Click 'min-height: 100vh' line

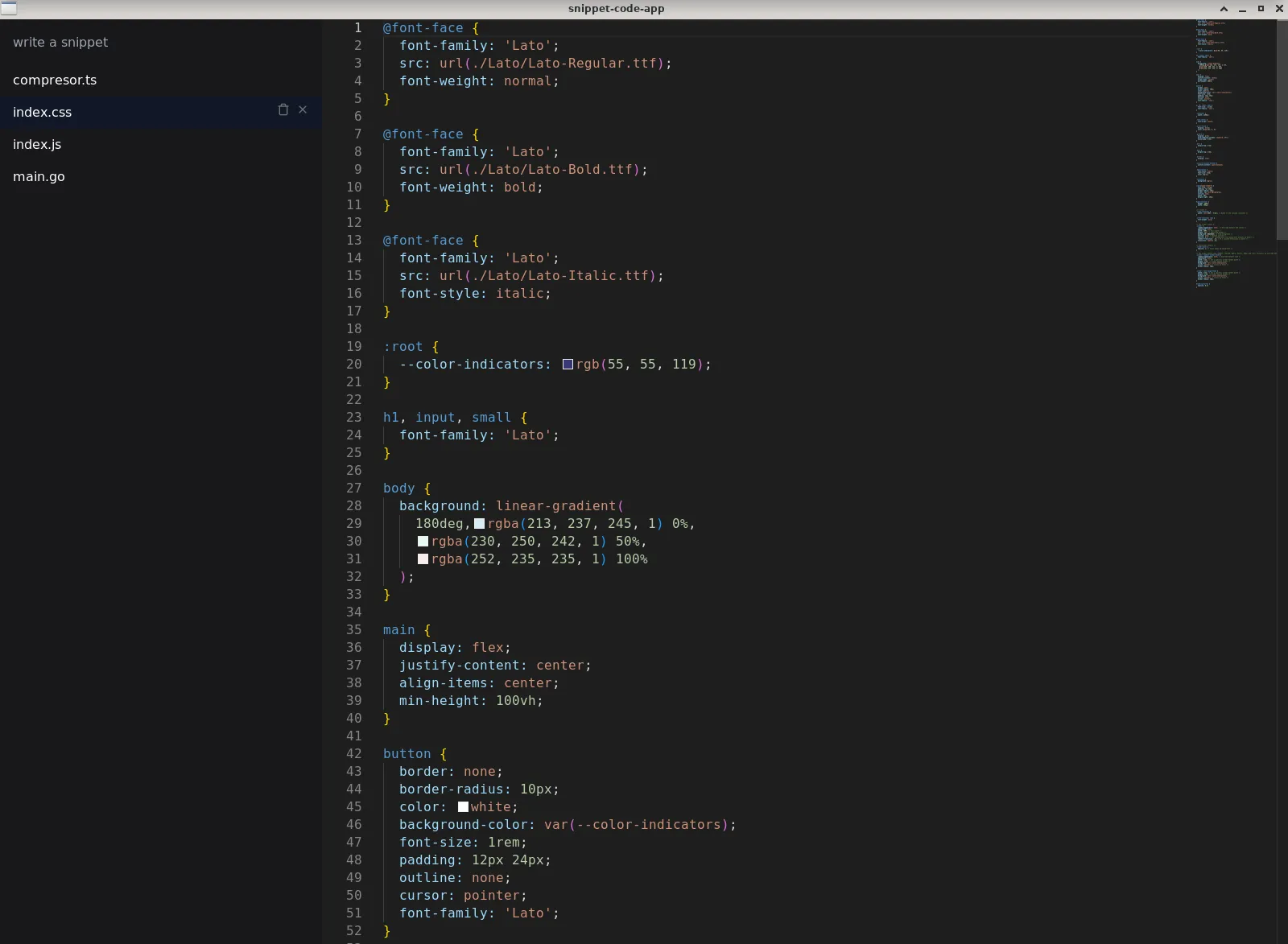pyautogui.click(x=471, y=701)
